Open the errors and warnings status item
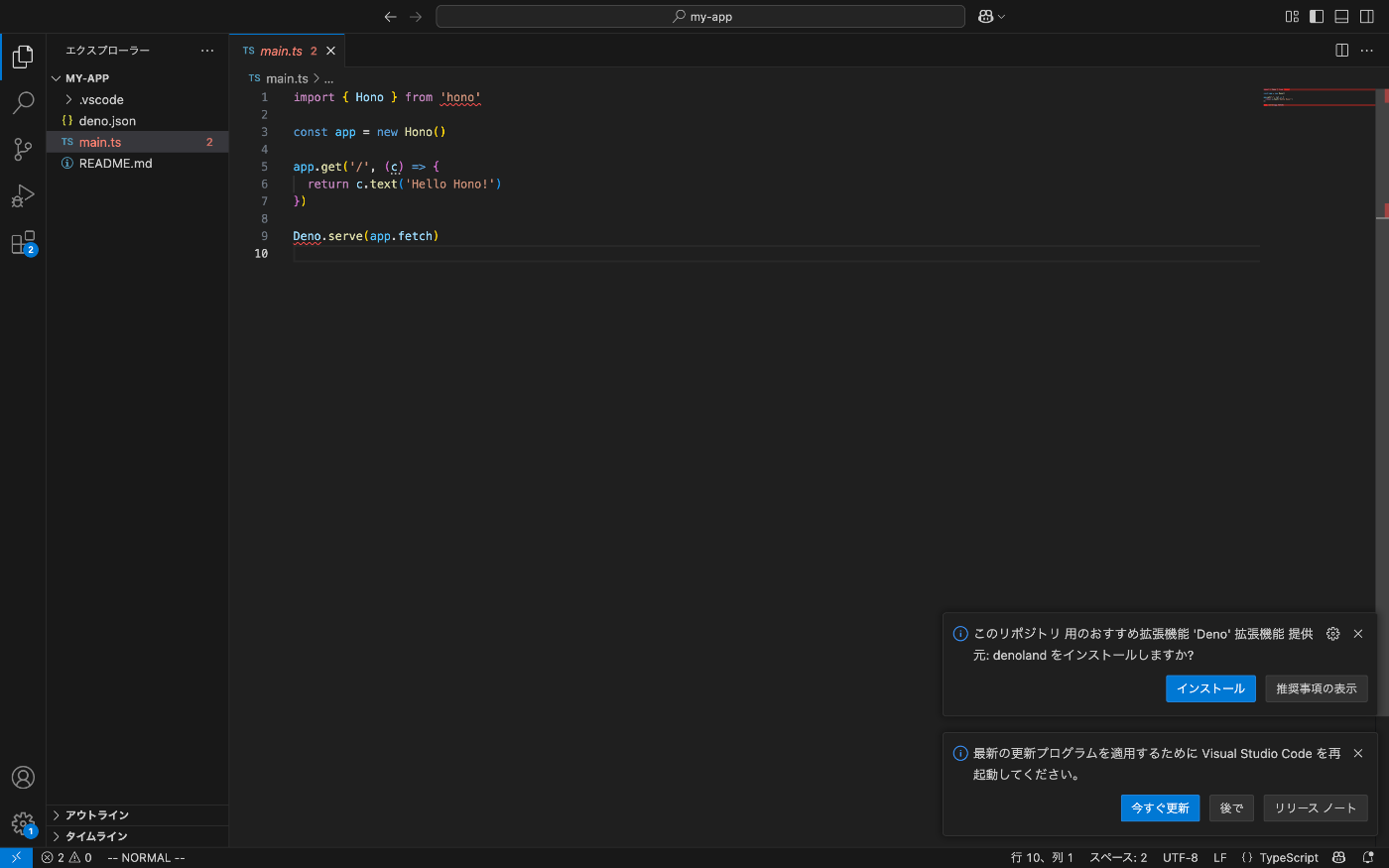Screen dimensions: 1389x868 (66, 858)
